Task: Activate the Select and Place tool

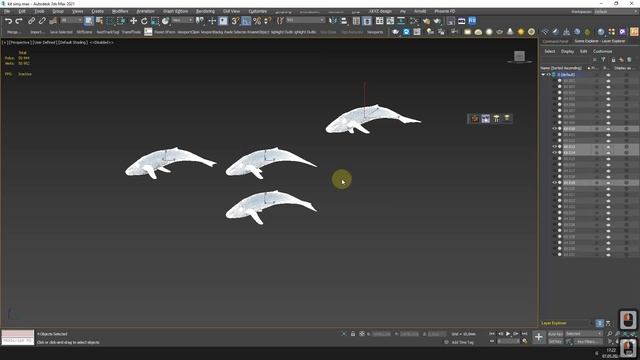Action: (165, 21)
